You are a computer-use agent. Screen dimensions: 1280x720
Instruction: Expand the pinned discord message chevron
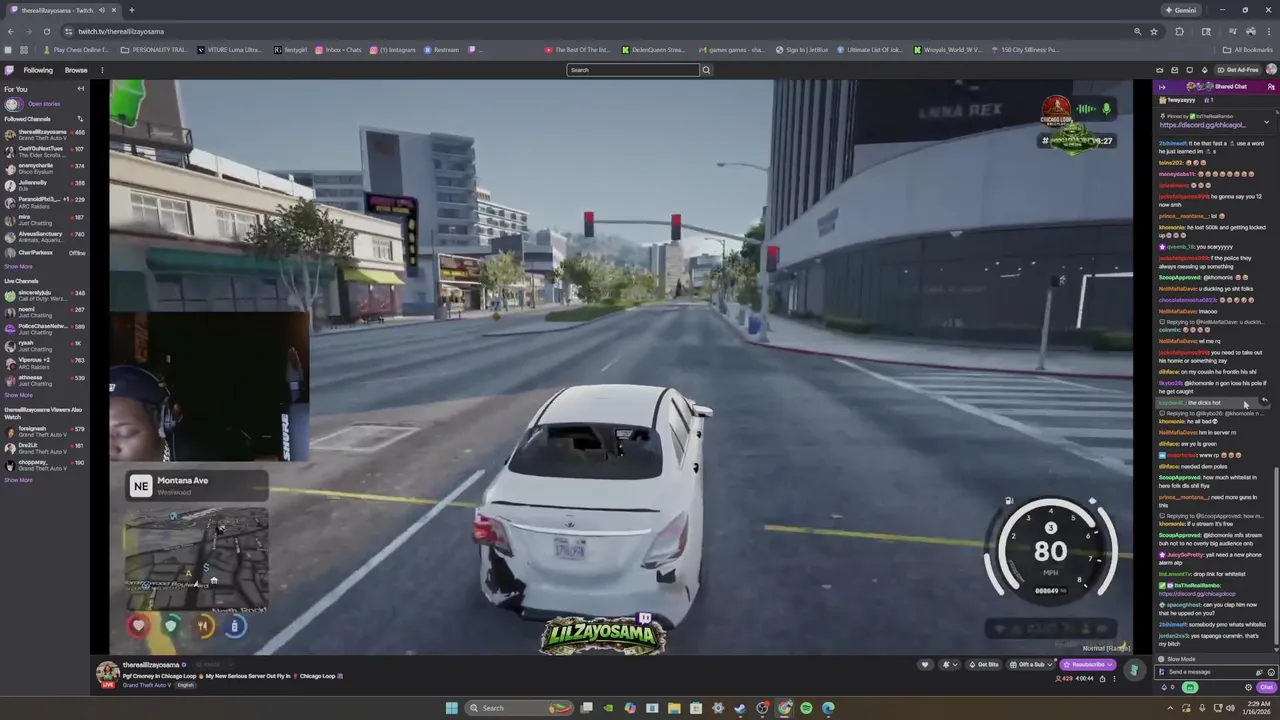point(1266,122)
